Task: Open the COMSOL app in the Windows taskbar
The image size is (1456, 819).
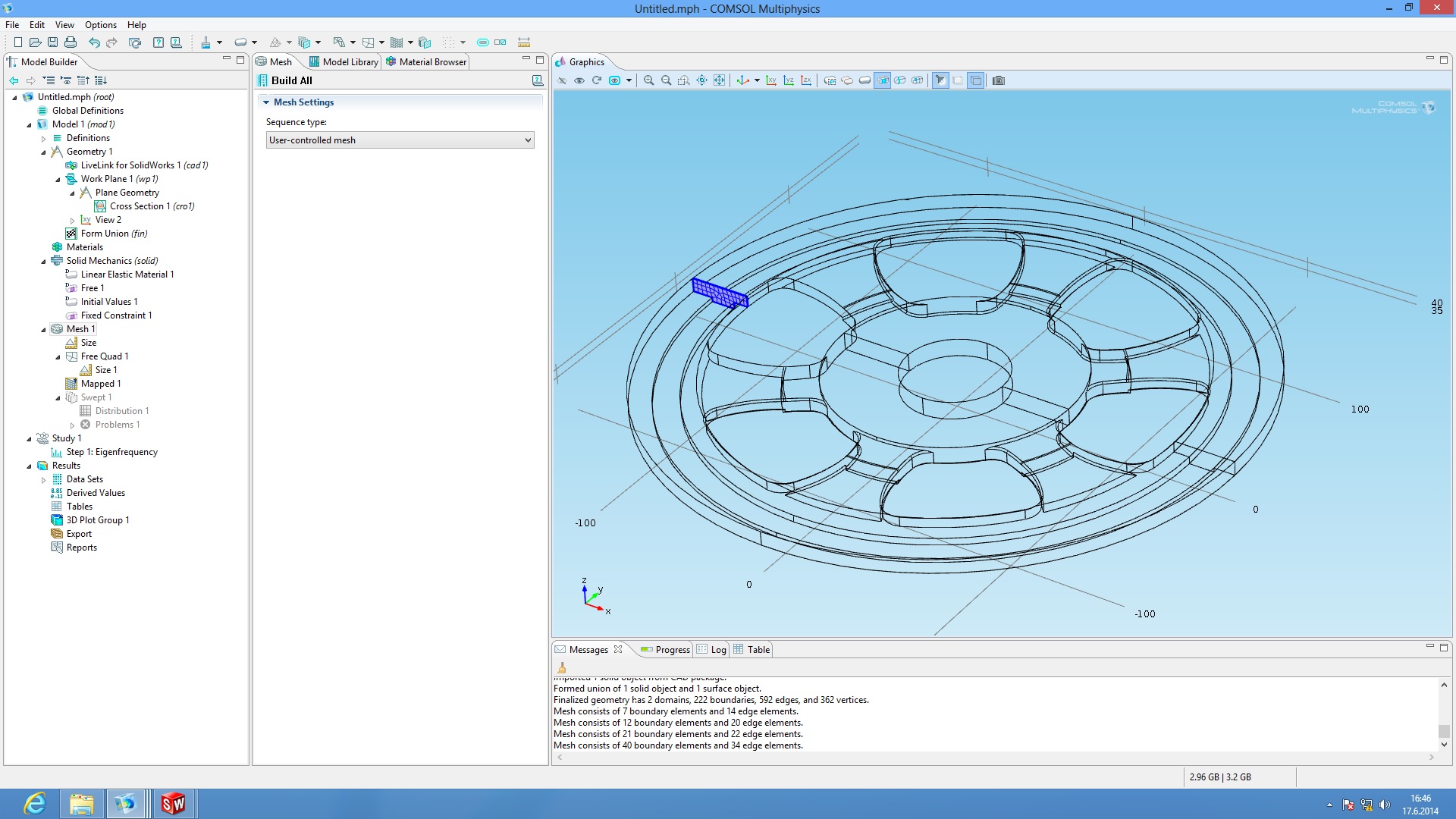Action: [125, 804]
